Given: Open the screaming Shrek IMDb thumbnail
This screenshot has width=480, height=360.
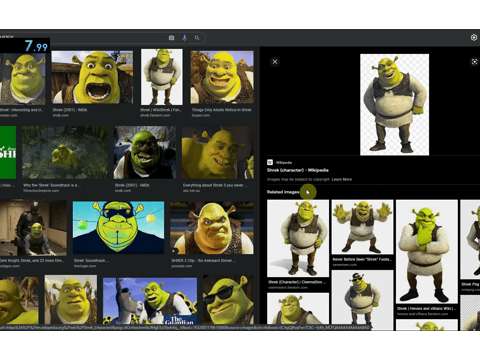Looking at the screenshot, I should coord(92,77).
